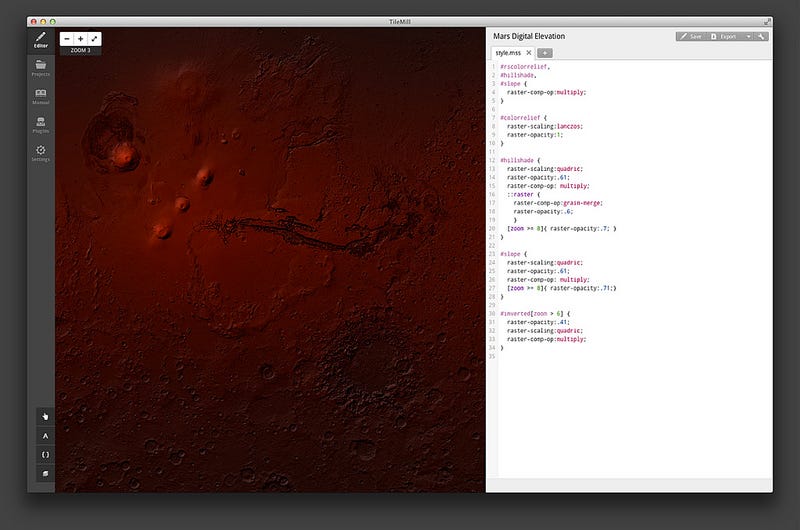
Task: Open the layers panel icon
Action: [45, 473]
